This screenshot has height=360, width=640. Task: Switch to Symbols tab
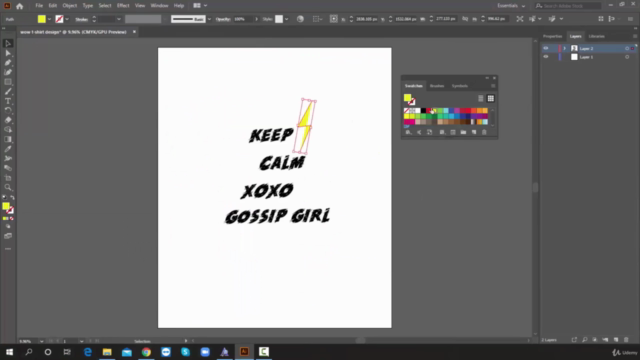[460, 86]
